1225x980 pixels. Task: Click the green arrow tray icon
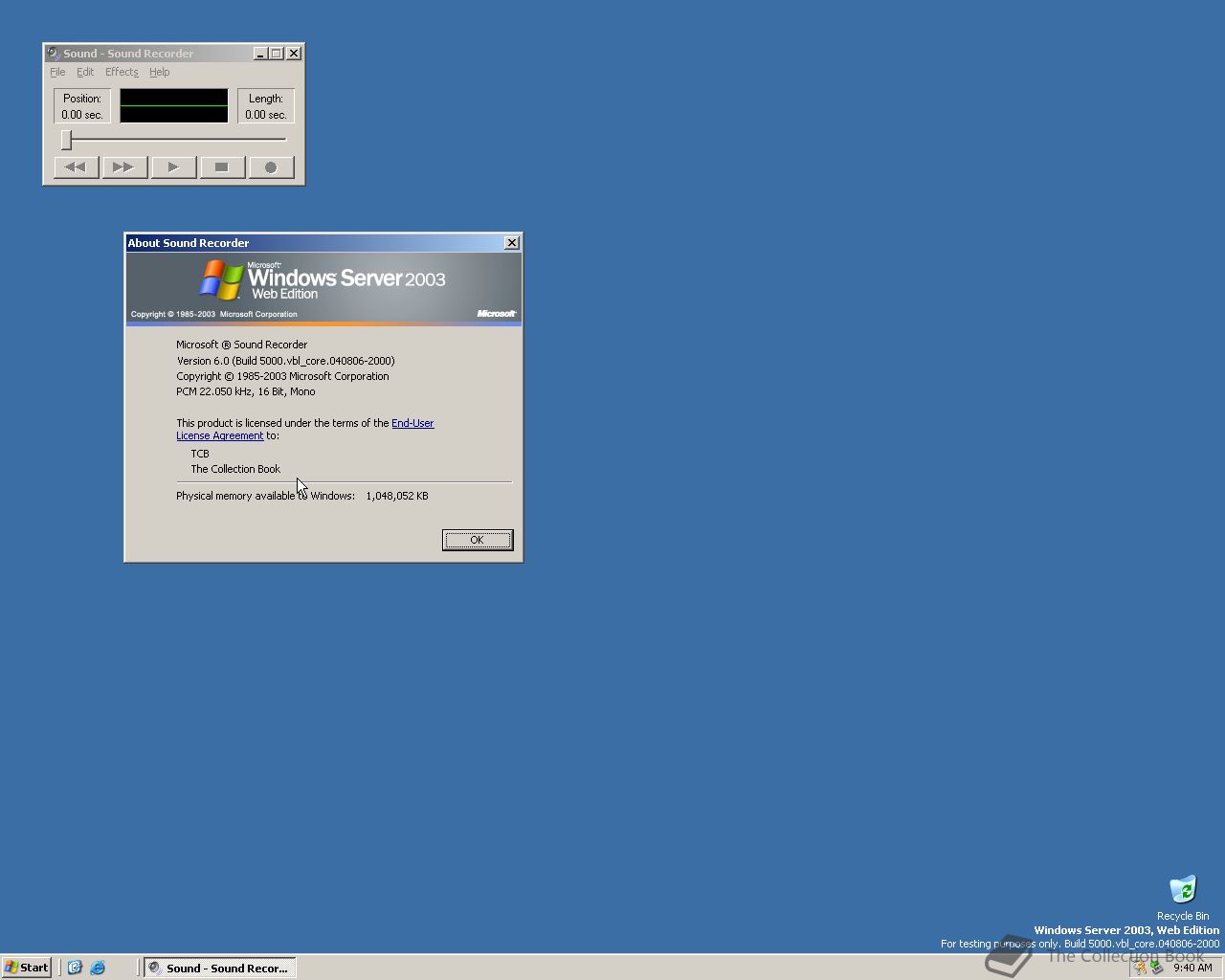pos(1156,968)
